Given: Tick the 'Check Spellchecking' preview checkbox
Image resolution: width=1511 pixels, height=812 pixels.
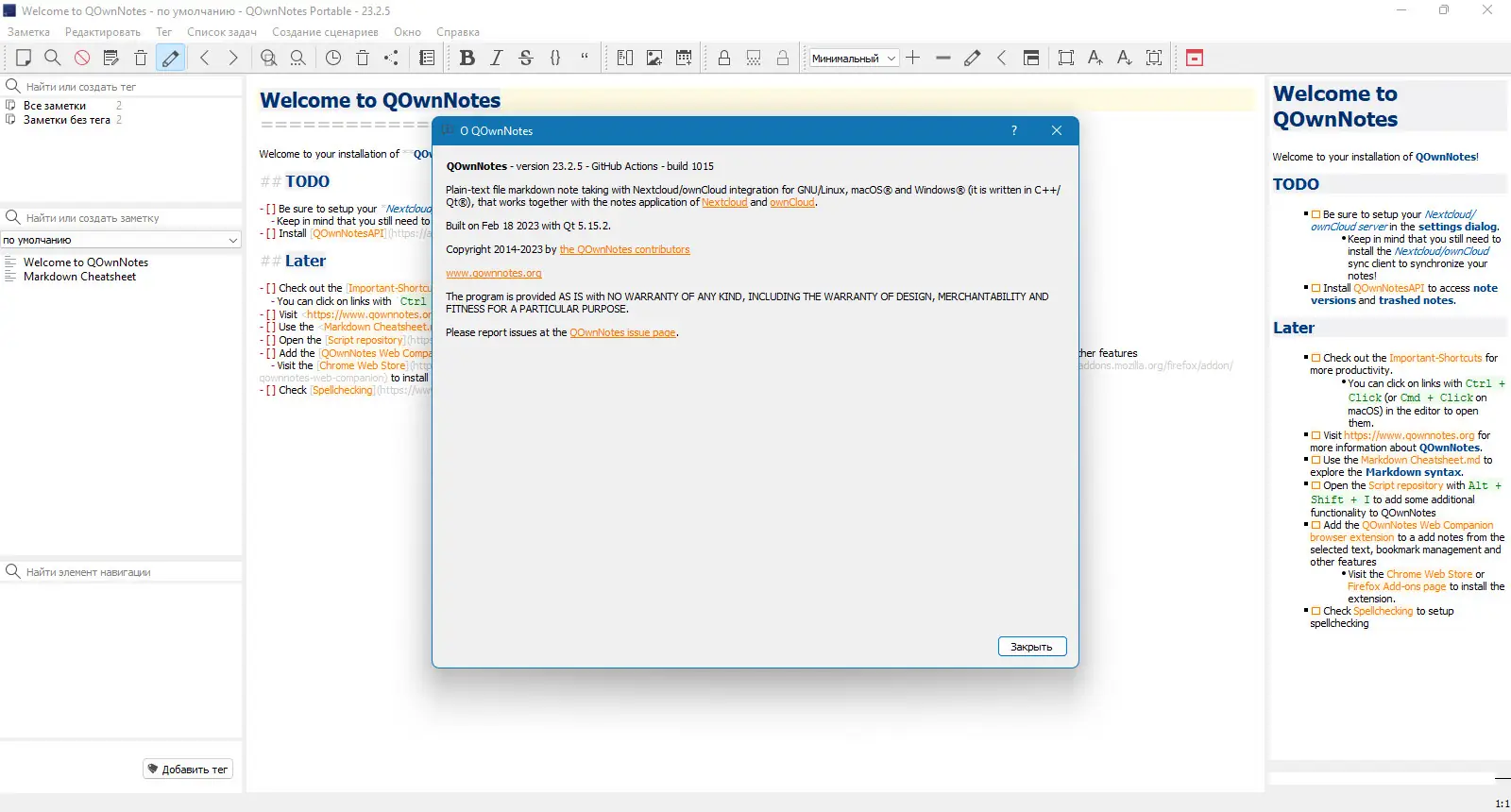Looking at the screenshot, I should [x=1316, y=611].
